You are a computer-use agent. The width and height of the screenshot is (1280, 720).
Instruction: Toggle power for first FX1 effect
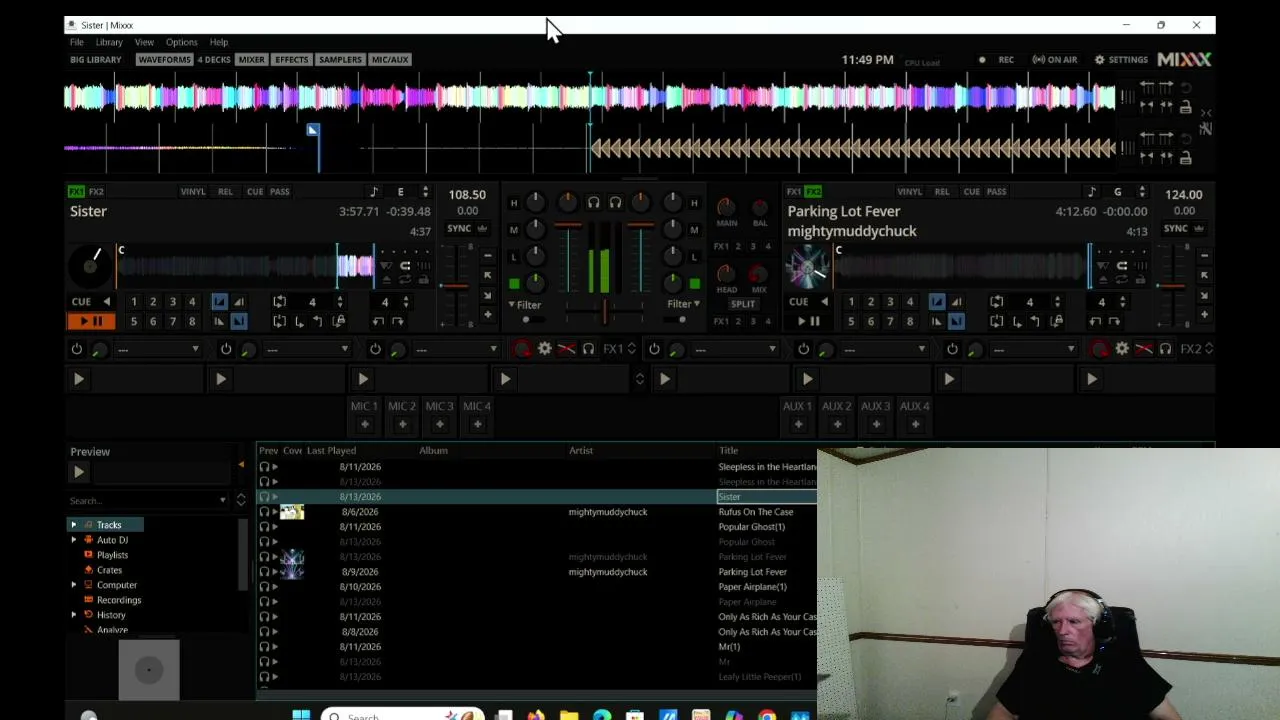(77, 349)
